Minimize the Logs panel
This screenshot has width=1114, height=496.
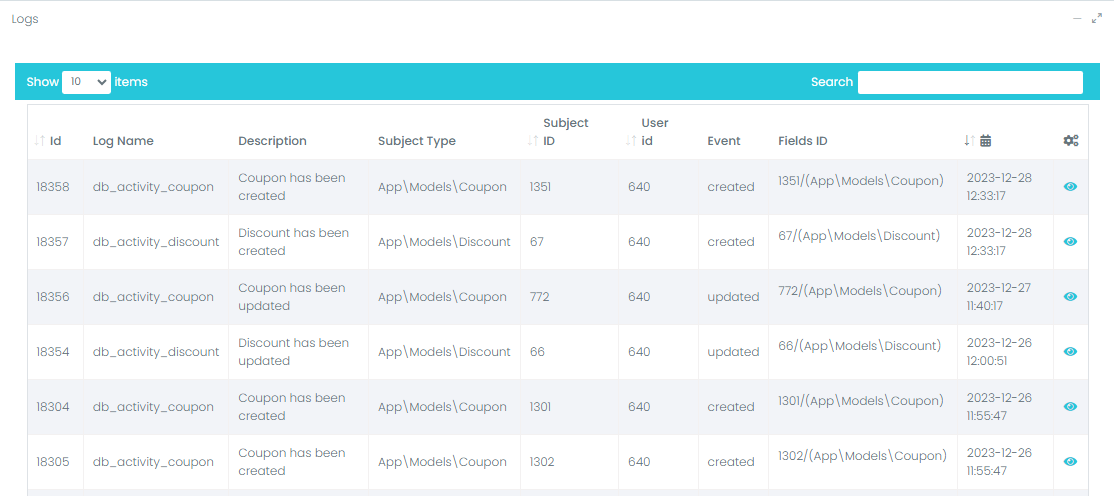click(x=1077, y=19)
